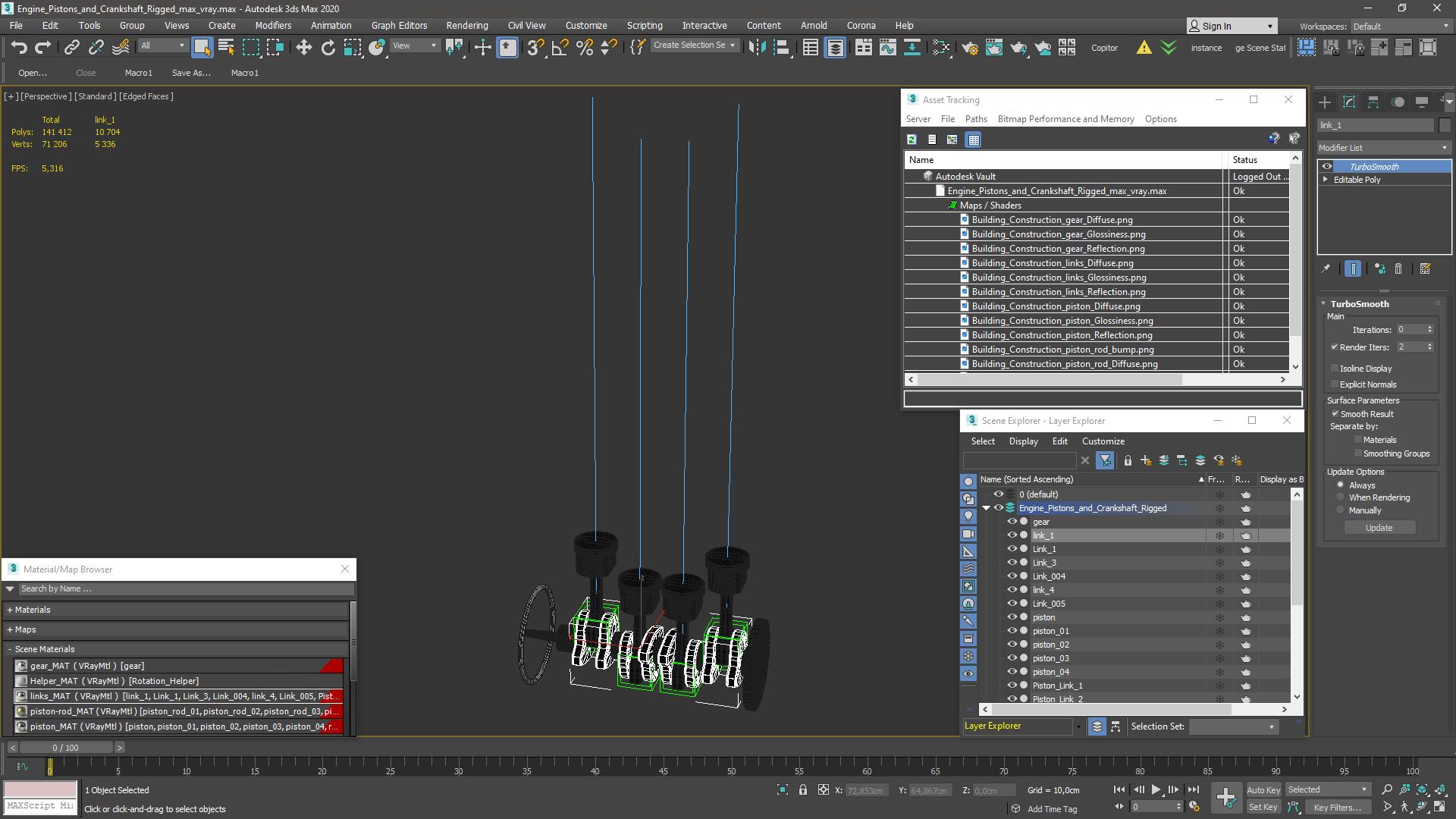The image size is (1456, 819).
Task: Click the Auto Key button
Action: [1263, 790]
